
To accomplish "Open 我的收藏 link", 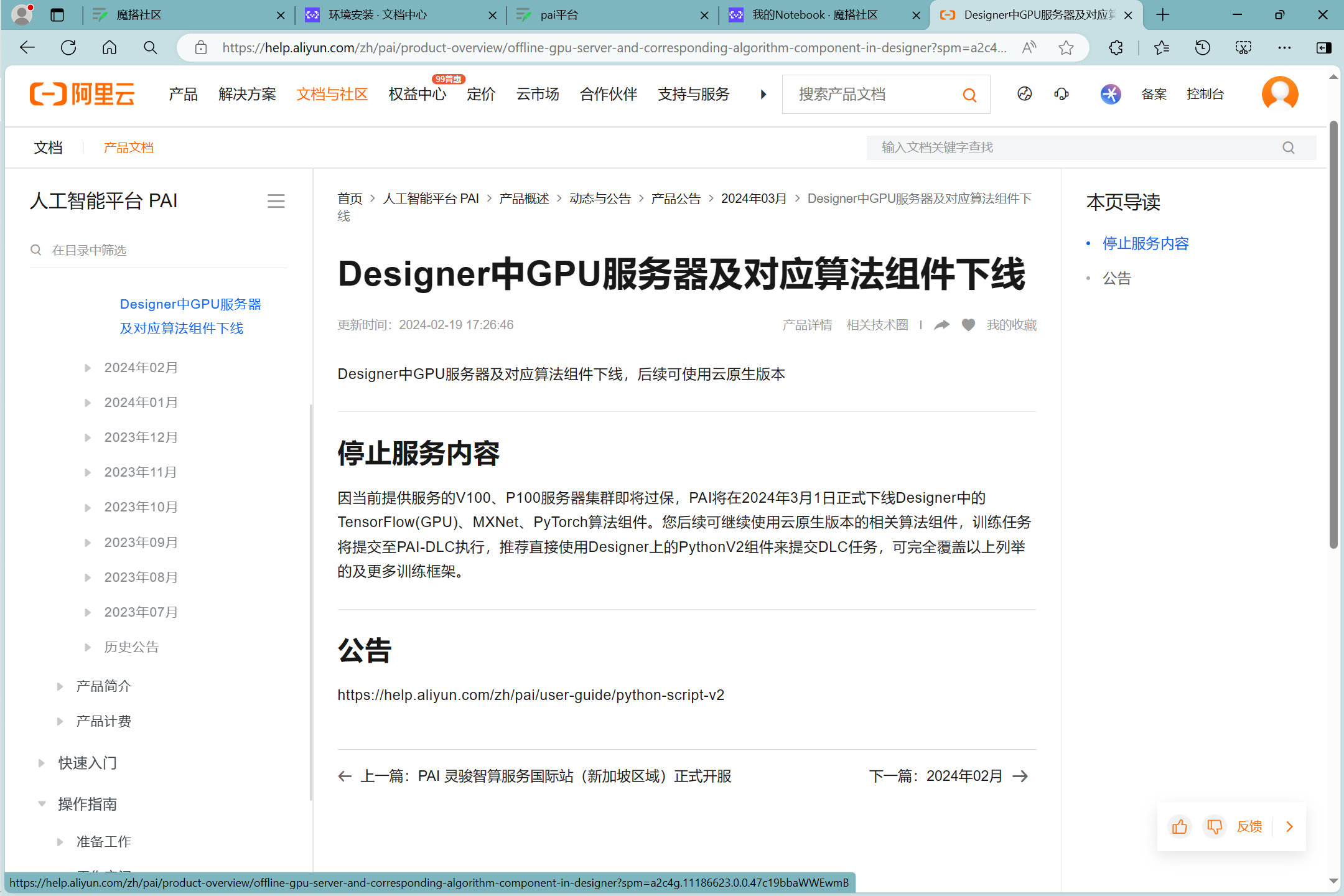I will coord(1012,325).
